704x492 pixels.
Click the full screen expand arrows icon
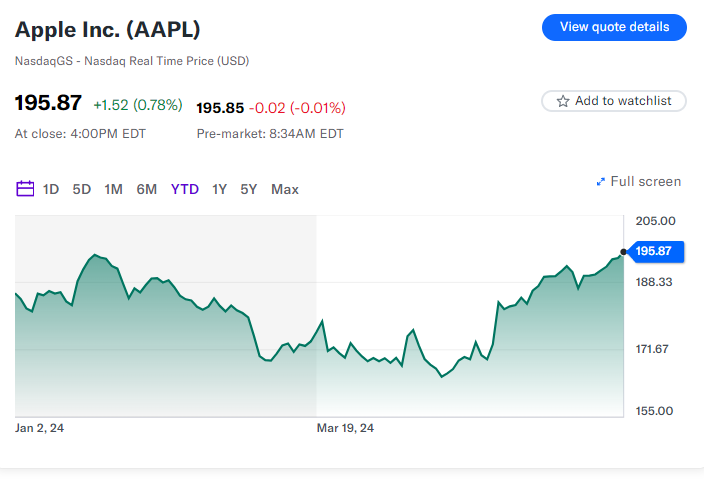pyautogui.click(x=600, y=182)
